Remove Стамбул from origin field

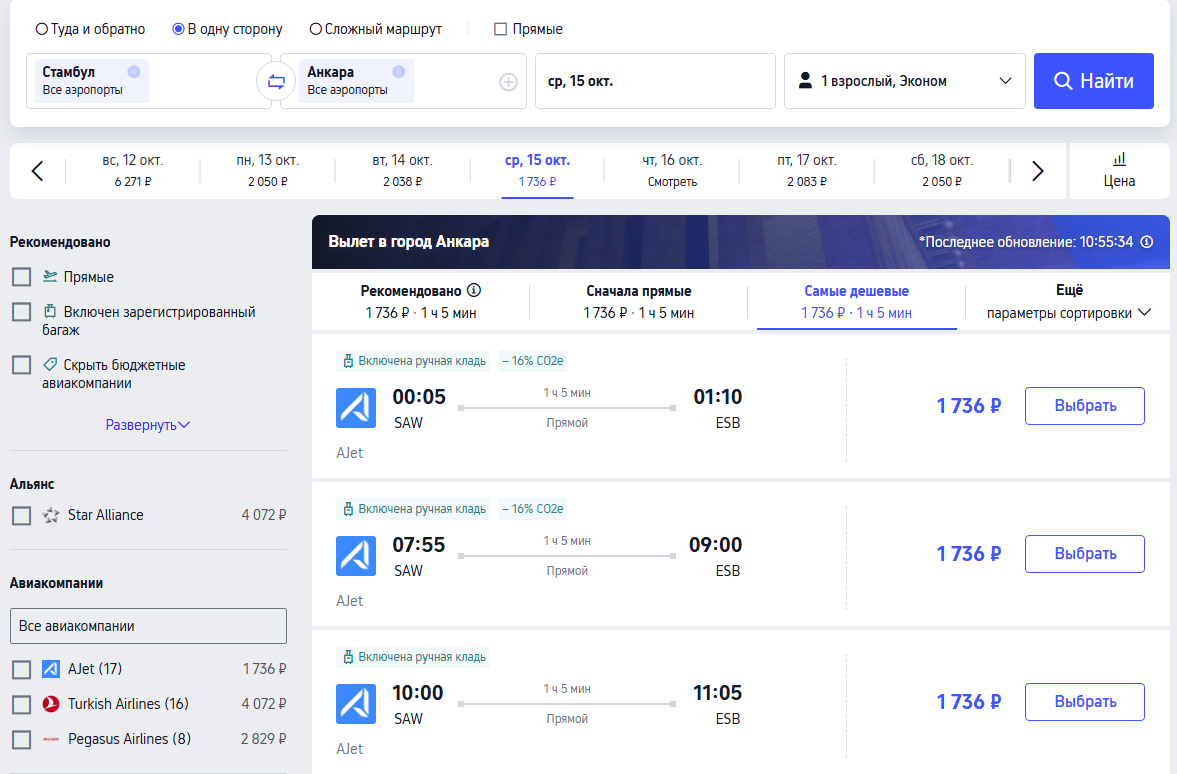134,71
